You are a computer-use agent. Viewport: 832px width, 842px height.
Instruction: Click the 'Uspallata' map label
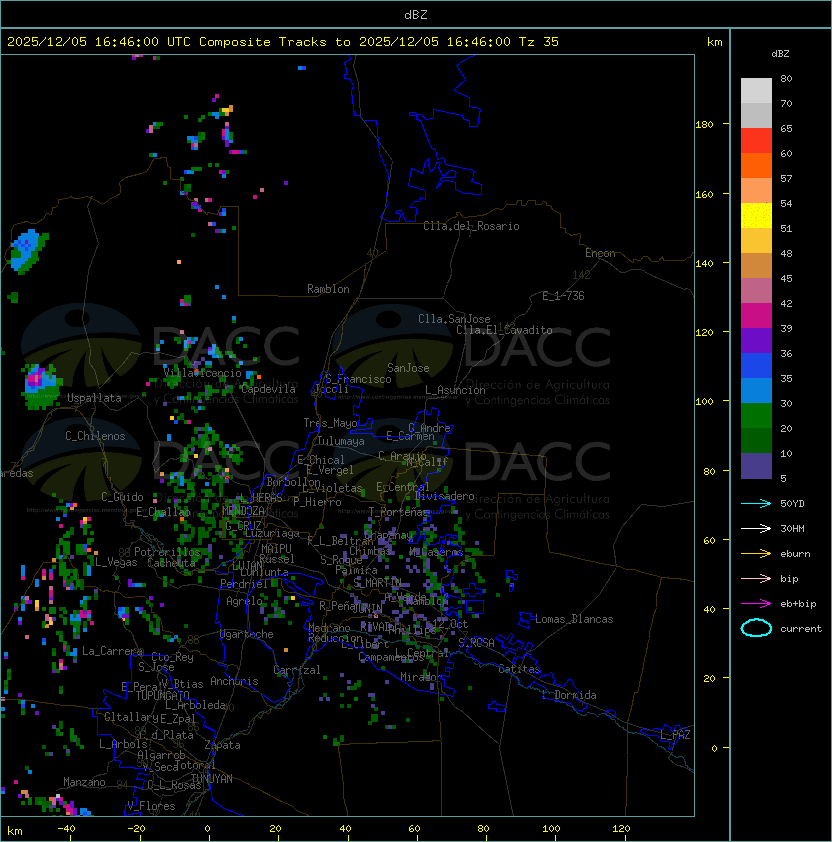pyautogui.click(x=94, y=398)
